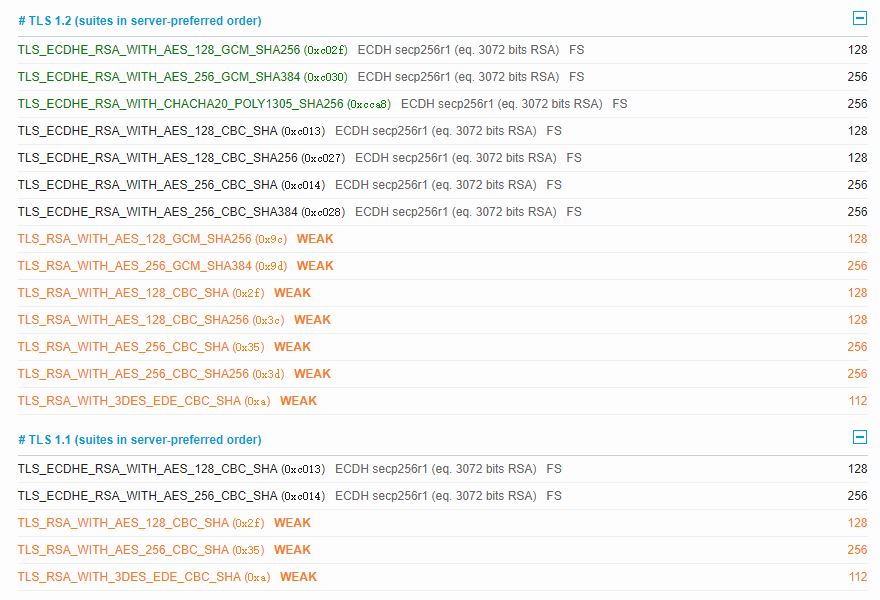This screenshot has width=880, height=600.
Task: Collapse the TLS 1.1 cipher suites section
Action: coord(859,437)
